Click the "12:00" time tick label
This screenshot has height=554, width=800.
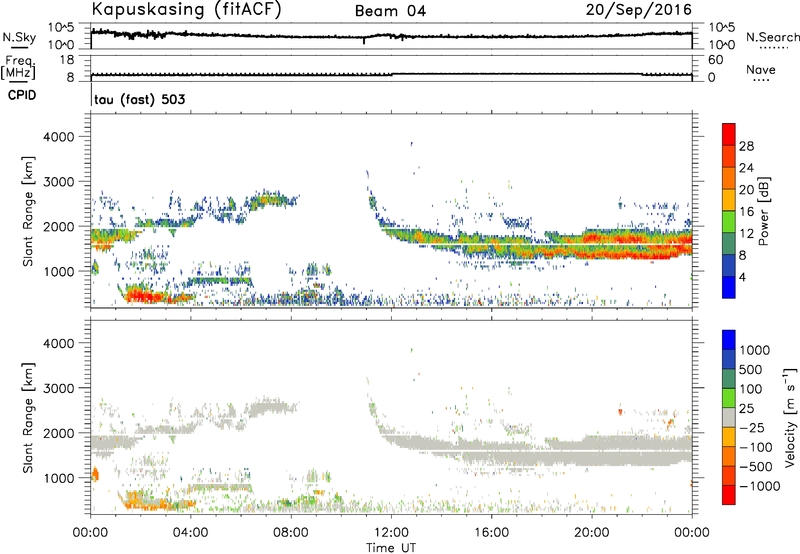pos(391,533)
